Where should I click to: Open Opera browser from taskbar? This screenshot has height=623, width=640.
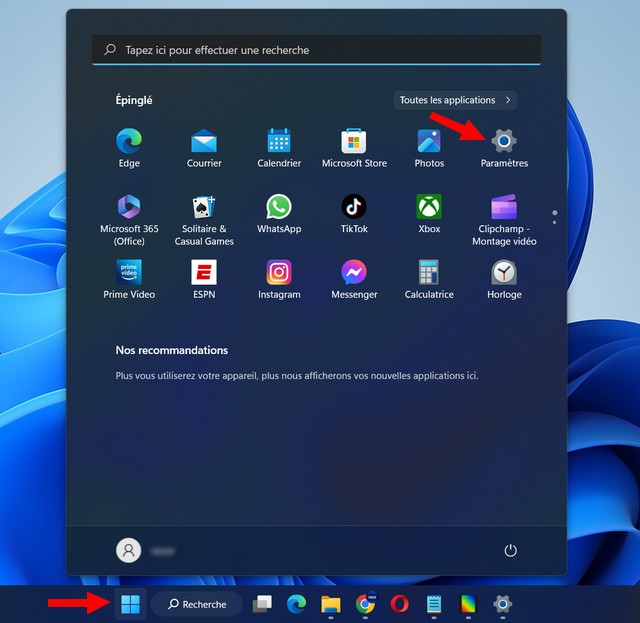coord(400,604)
